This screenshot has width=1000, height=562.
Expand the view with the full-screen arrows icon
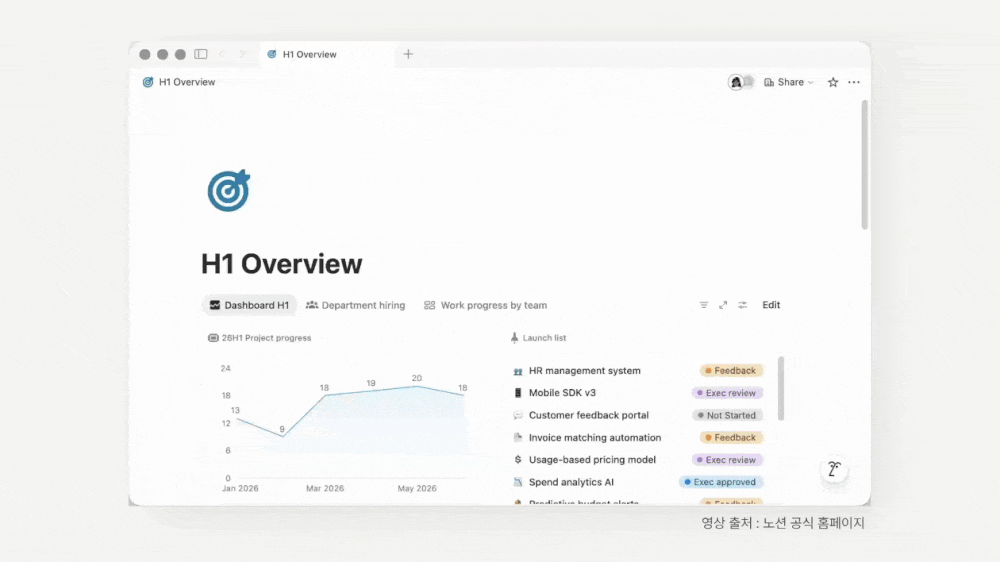coord(723,305)
